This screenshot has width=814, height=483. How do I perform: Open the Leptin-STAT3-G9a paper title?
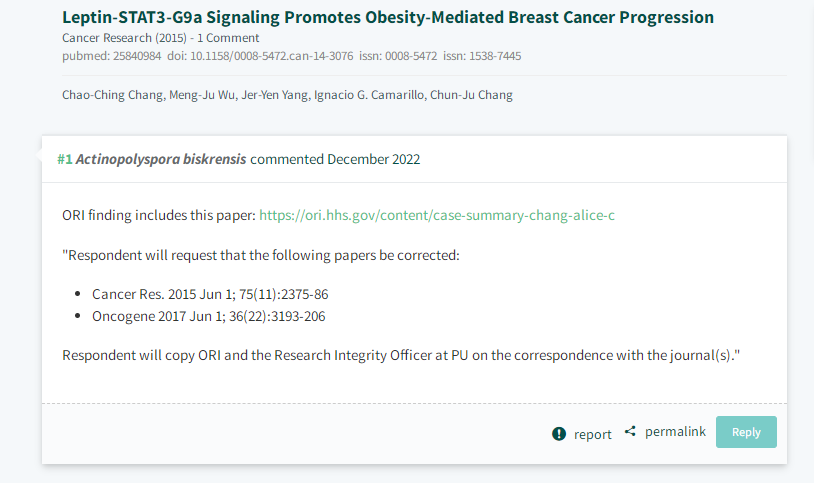pyautogui.click(x=388, y=17)
